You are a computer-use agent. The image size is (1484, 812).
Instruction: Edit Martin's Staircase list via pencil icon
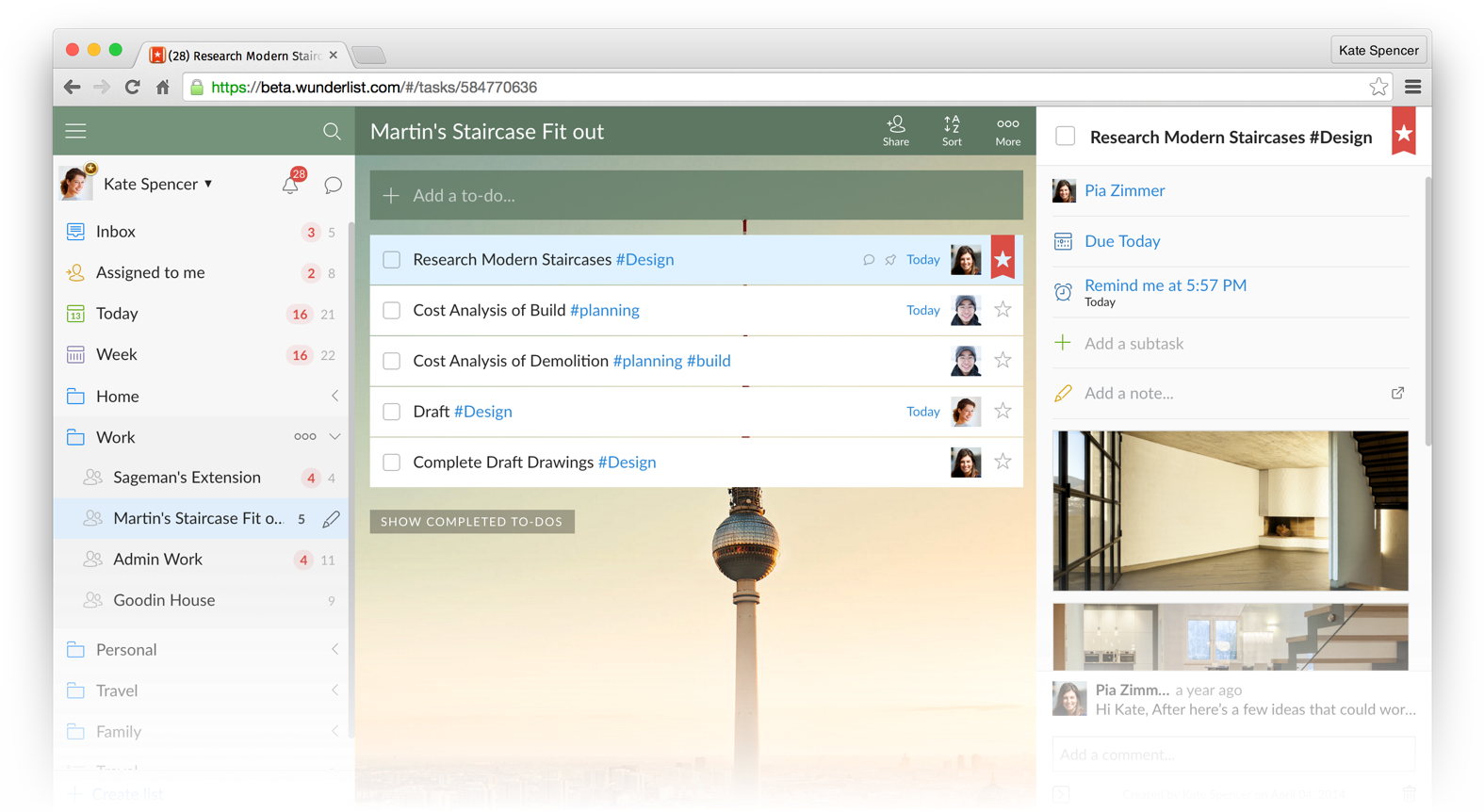pos(331,519)
